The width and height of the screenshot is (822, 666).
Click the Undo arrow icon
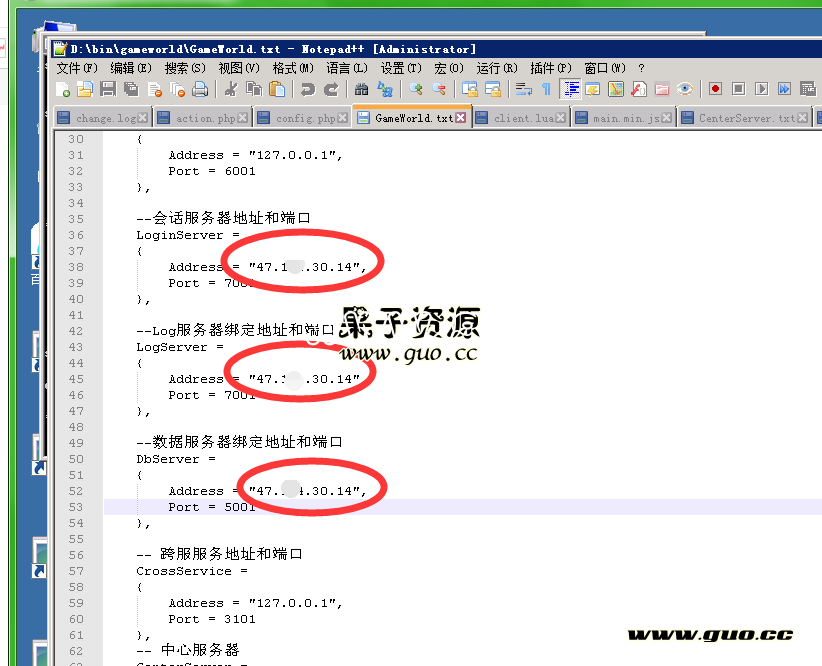tap(307, 90)
